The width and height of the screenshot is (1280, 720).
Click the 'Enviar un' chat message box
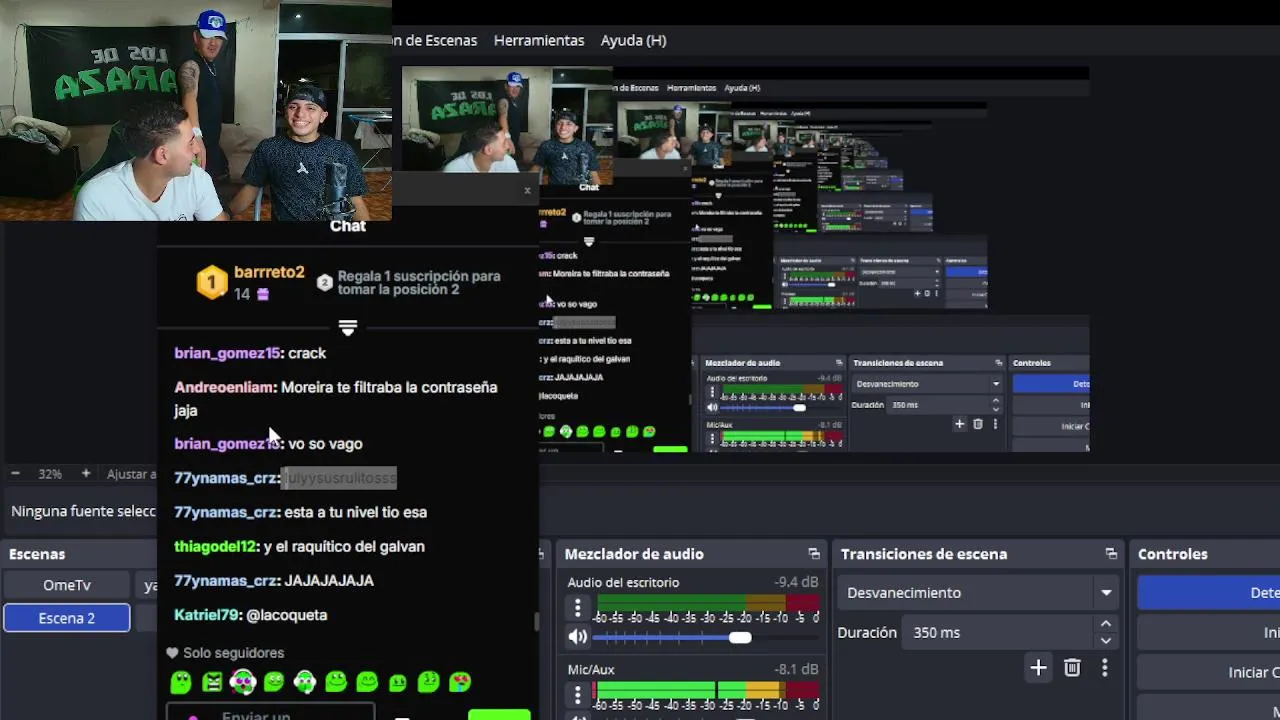(x=270, y=713)
